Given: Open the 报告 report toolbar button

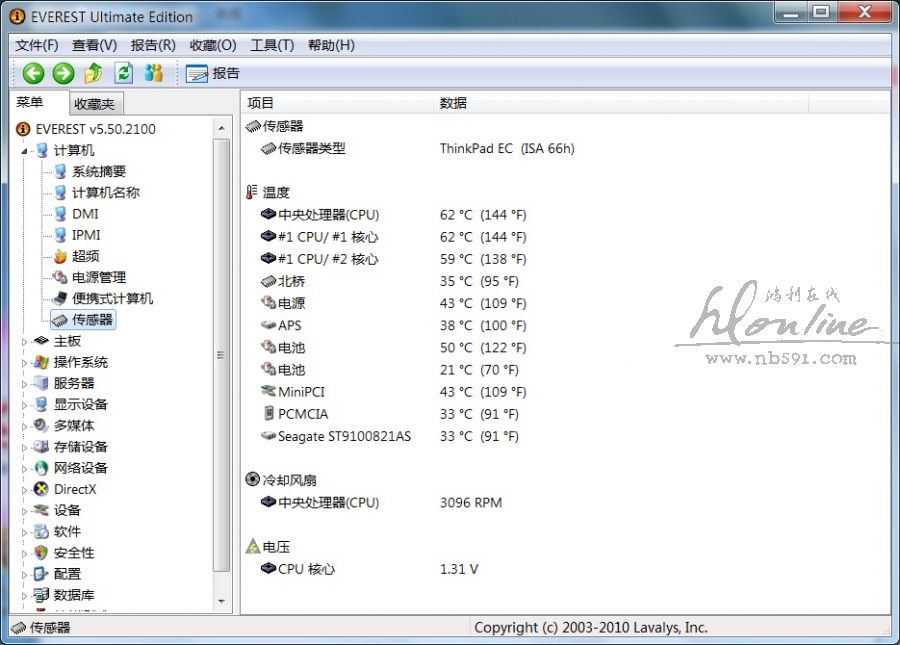Looking at the screenshot, I should (212, 73).
